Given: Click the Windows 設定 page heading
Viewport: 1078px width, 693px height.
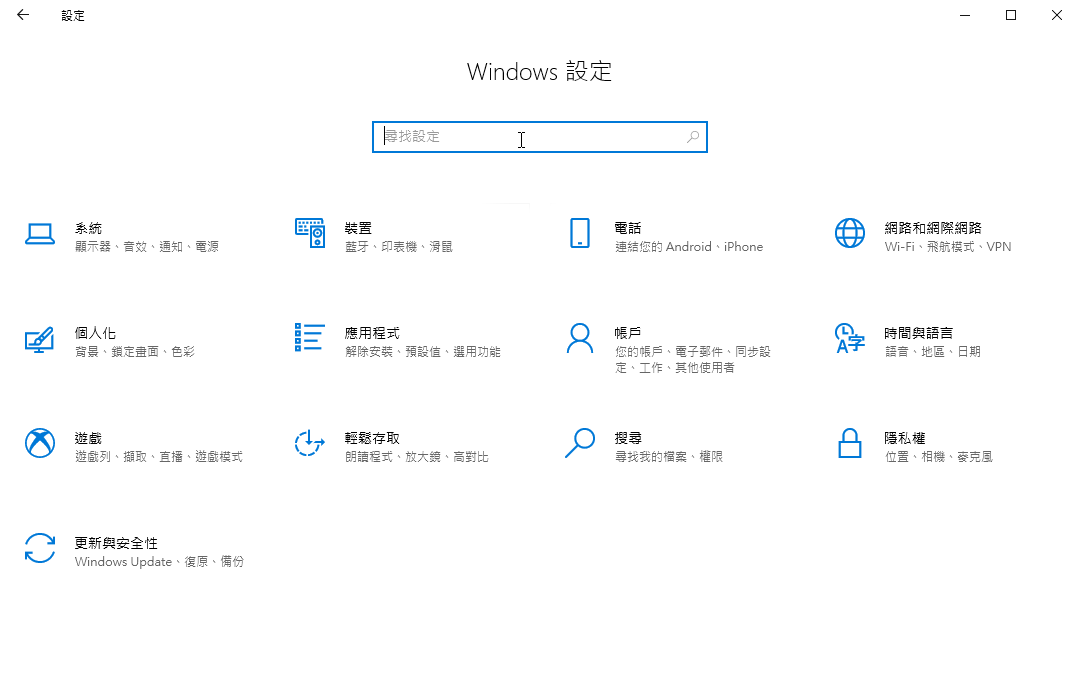Looking at the screenshot, I should click(539, 72).
